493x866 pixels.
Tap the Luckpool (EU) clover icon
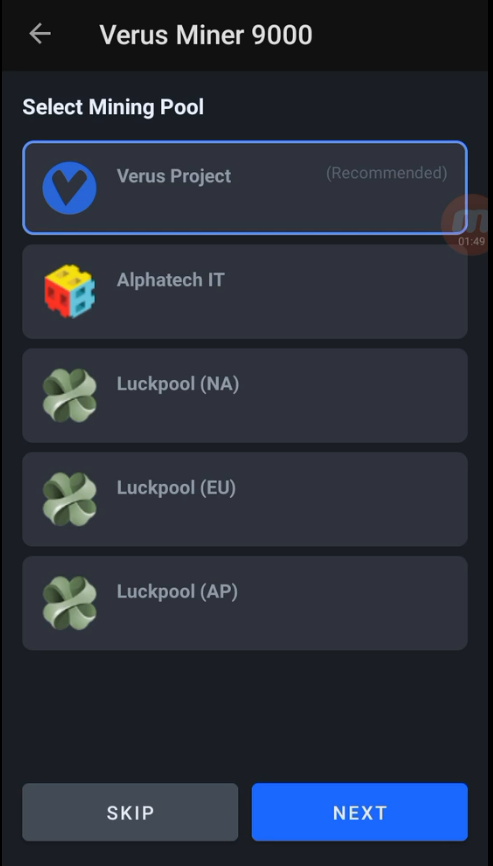click(70, 499)
